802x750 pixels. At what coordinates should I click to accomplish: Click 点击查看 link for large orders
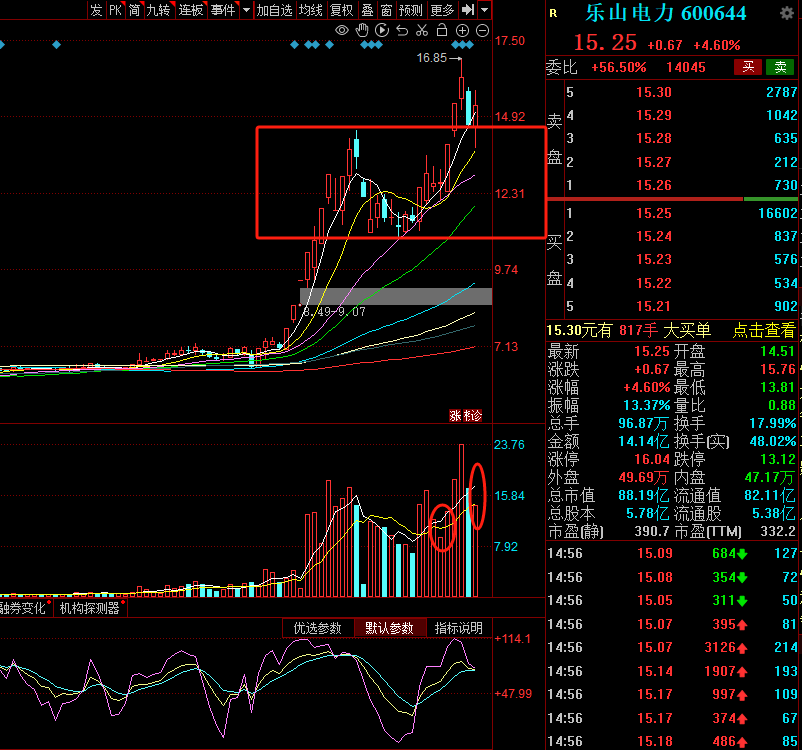pyautogui.click(x=764, y=330)
